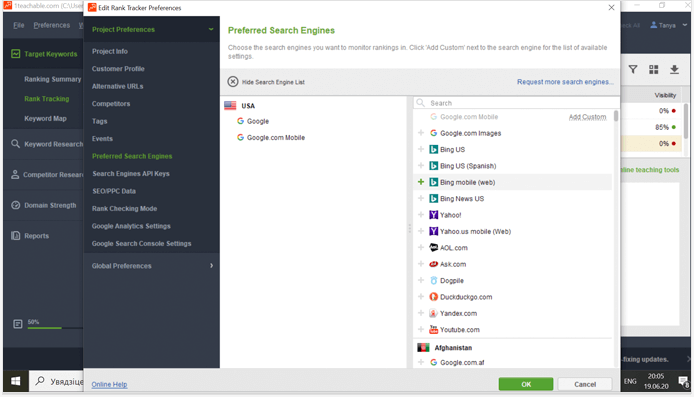Open the Tanya user dropdown arrow

click(x=685, y=25)
